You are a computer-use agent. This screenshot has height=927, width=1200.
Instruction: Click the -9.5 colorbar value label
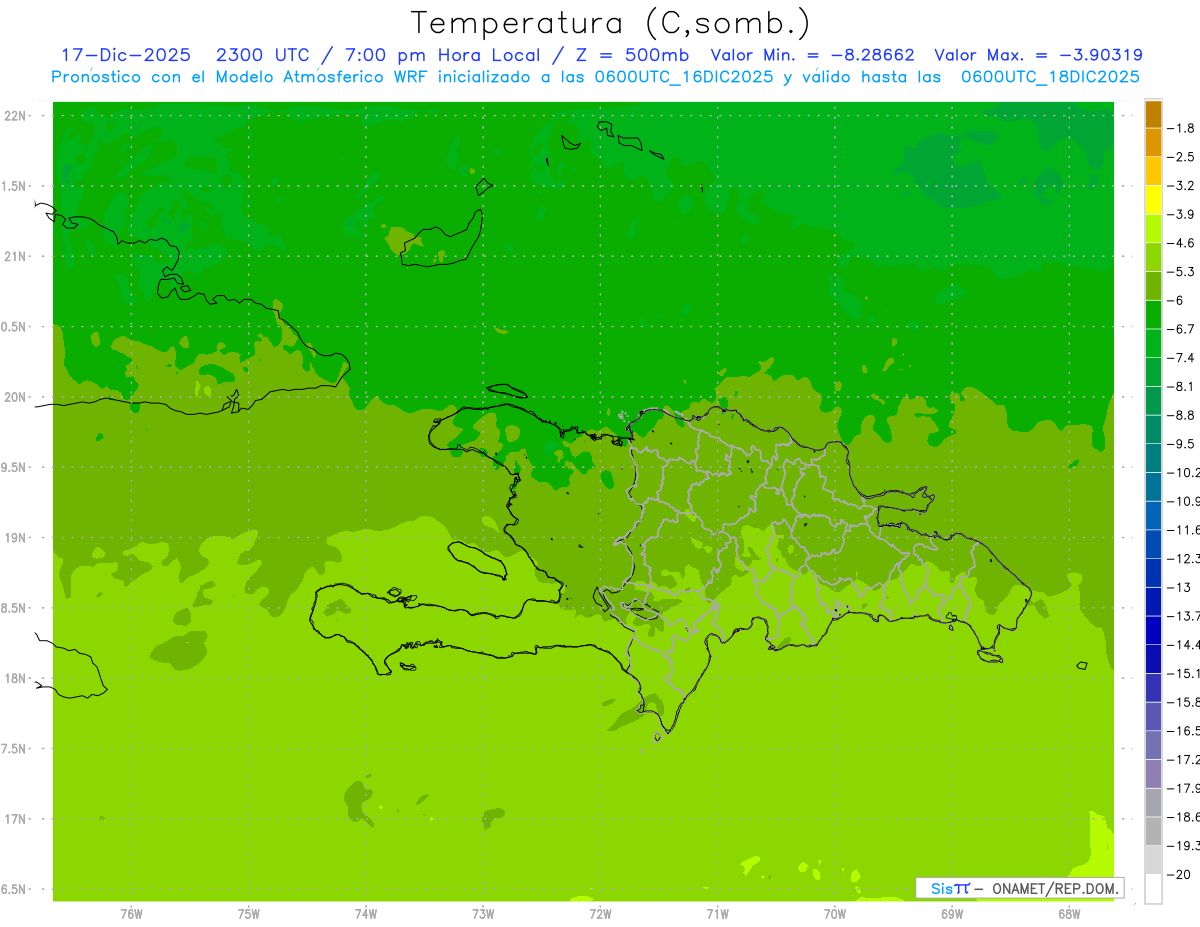[x=1181, y=444]
